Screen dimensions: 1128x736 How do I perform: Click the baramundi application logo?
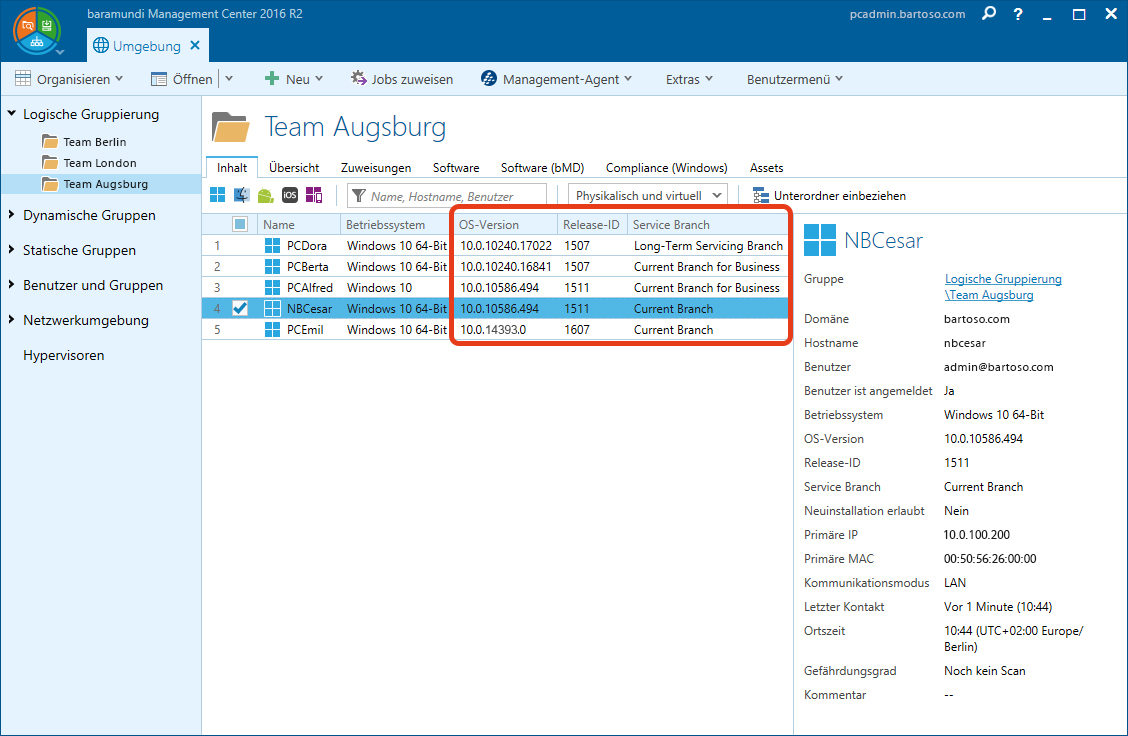click(x=36, y=31)
